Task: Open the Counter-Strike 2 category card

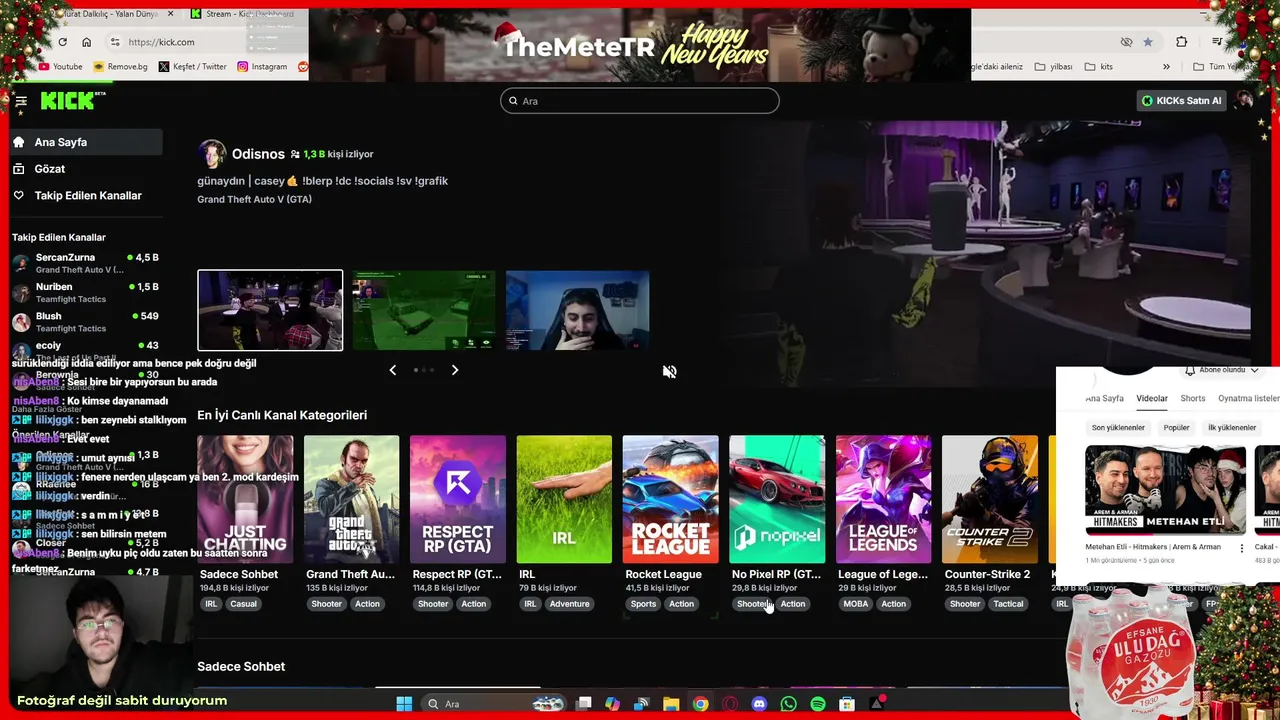Action: (x=990, y=499)
